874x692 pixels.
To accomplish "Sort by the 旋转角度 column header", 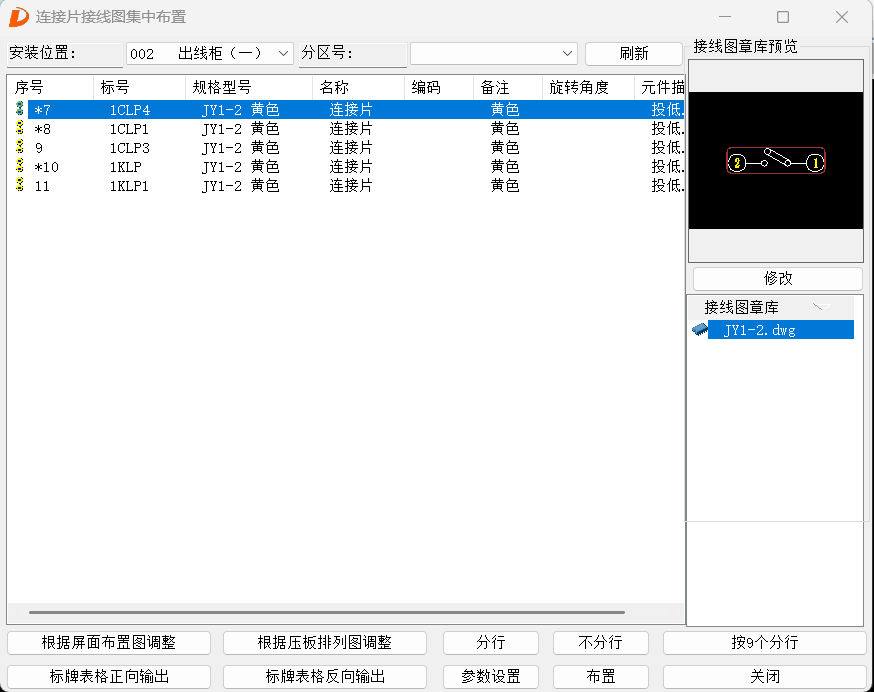I will coord(589,88).
